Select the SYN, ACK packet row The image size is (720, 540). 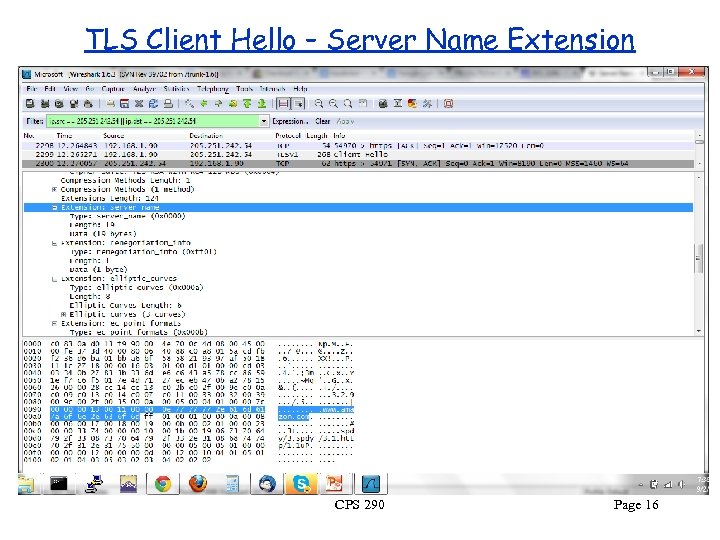(x=359, y=163)
